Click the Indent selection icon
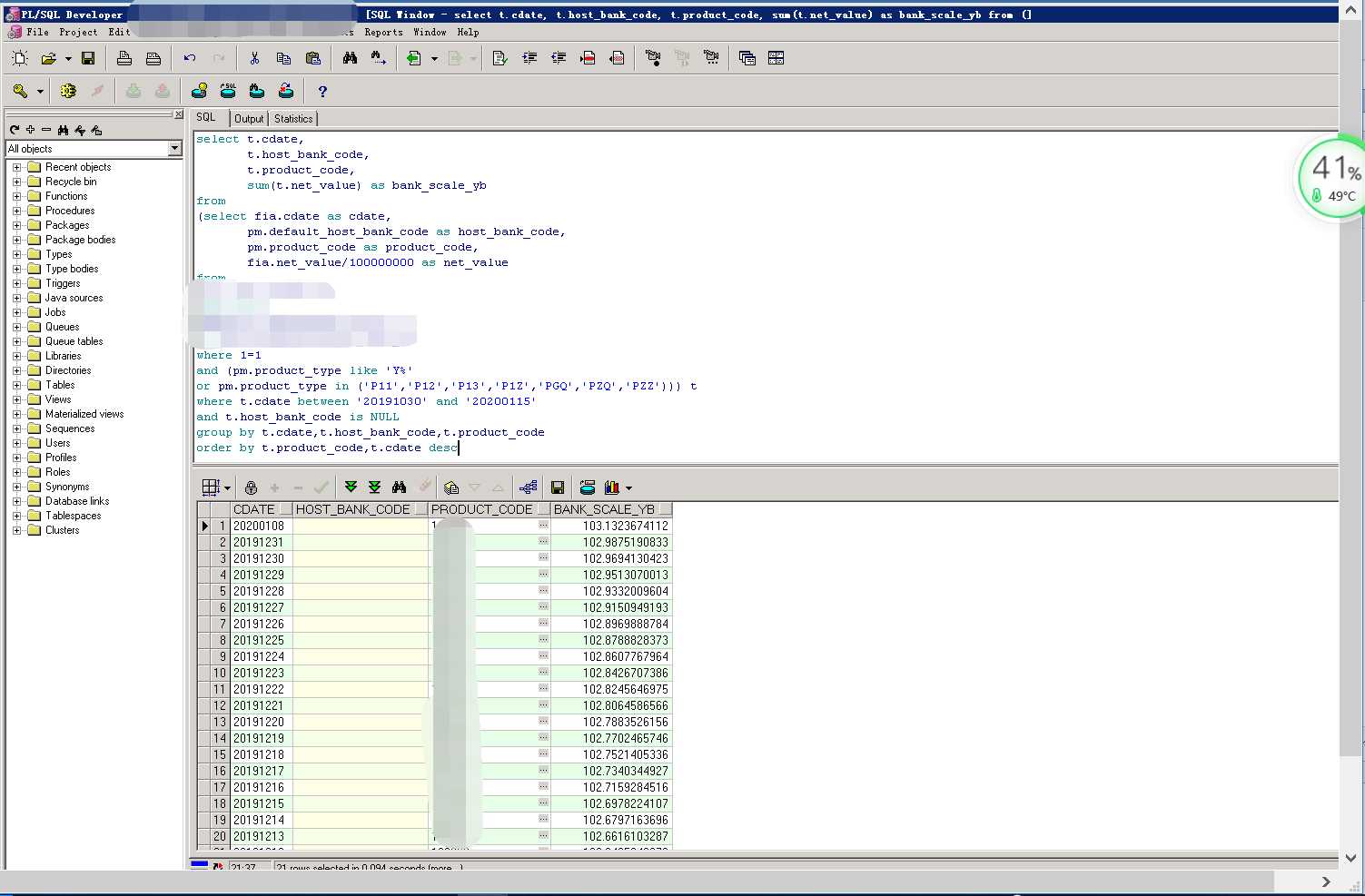The height and width of the screenshot is (896, 1365). click(x=529, y=58)
